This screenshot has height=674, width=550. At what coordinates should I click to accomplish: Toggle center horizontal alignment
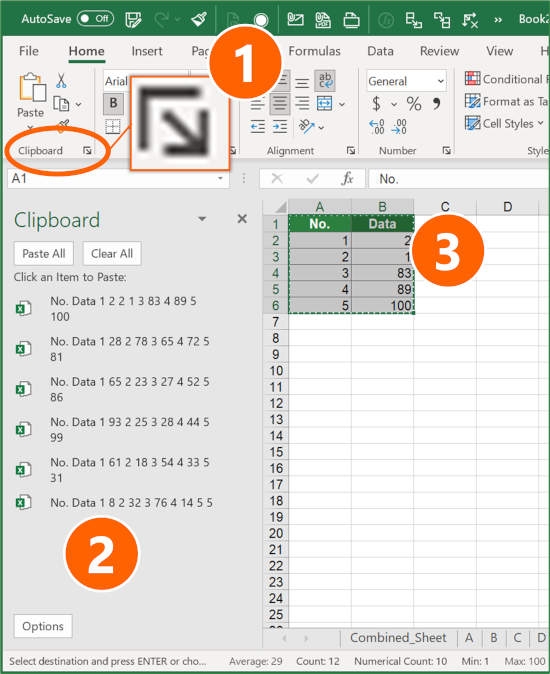coord(280,104)
